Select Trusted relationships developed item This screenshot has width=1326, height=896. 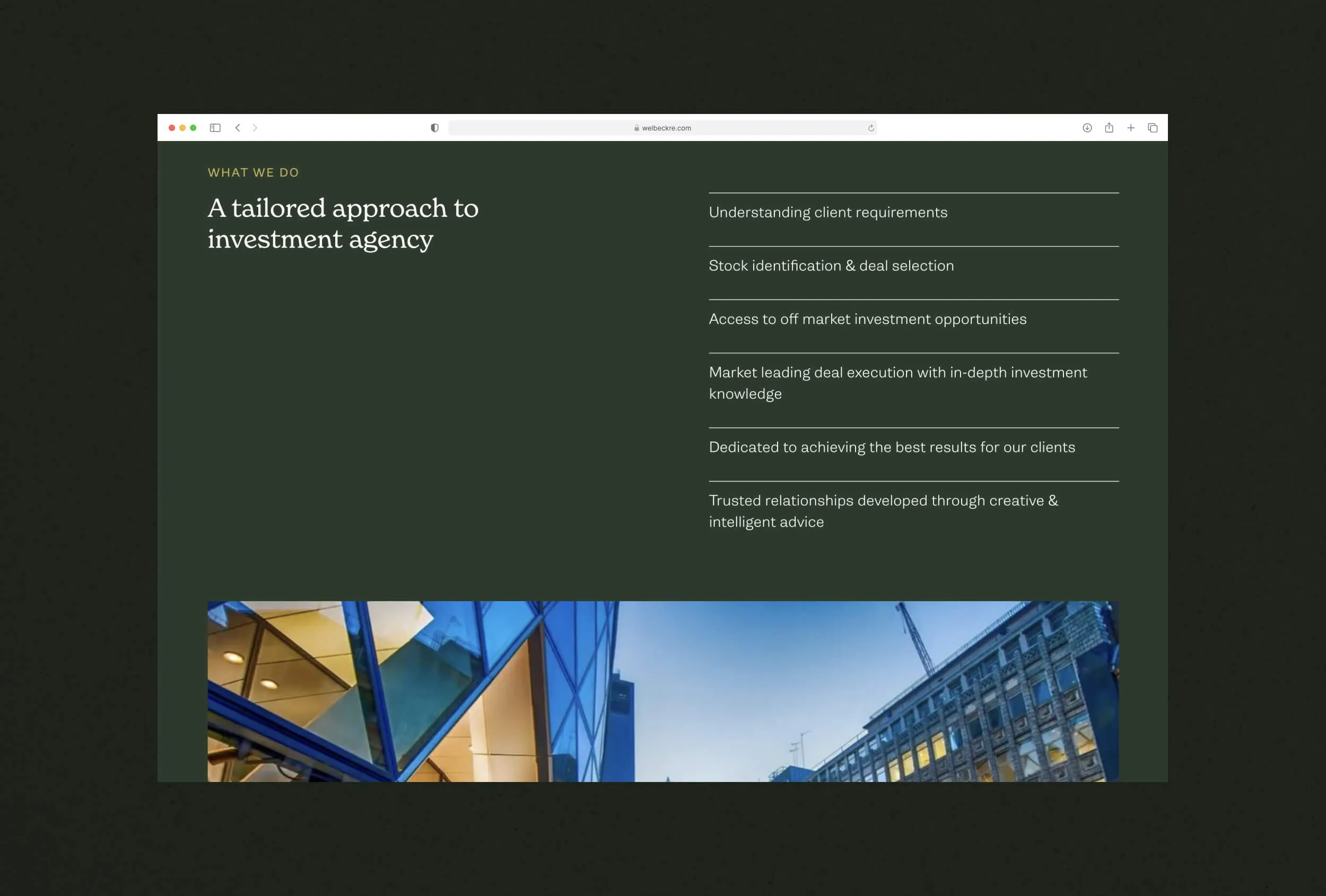click(x=883, y=511)
